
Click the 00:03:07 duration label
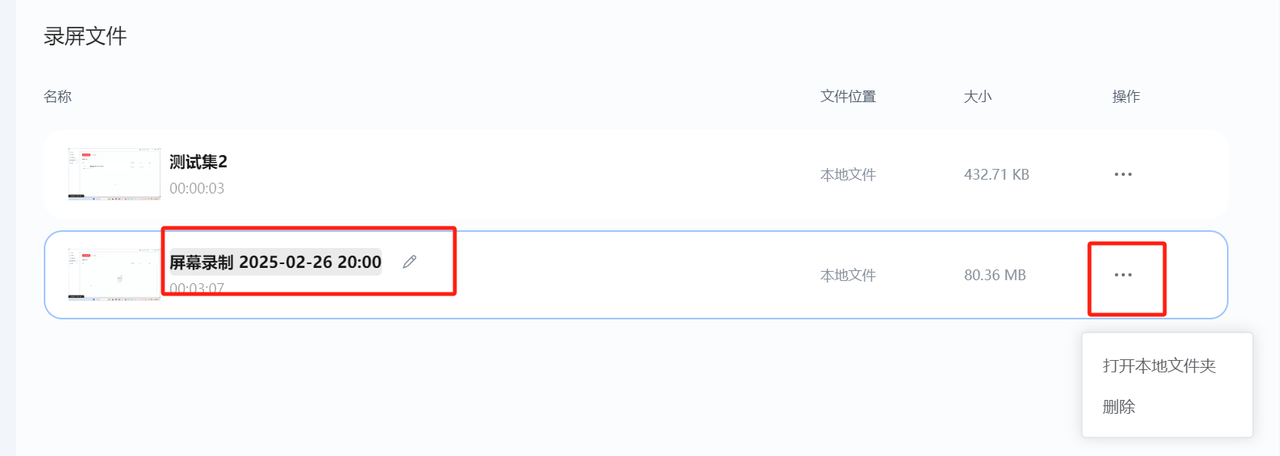coord(197,289)
